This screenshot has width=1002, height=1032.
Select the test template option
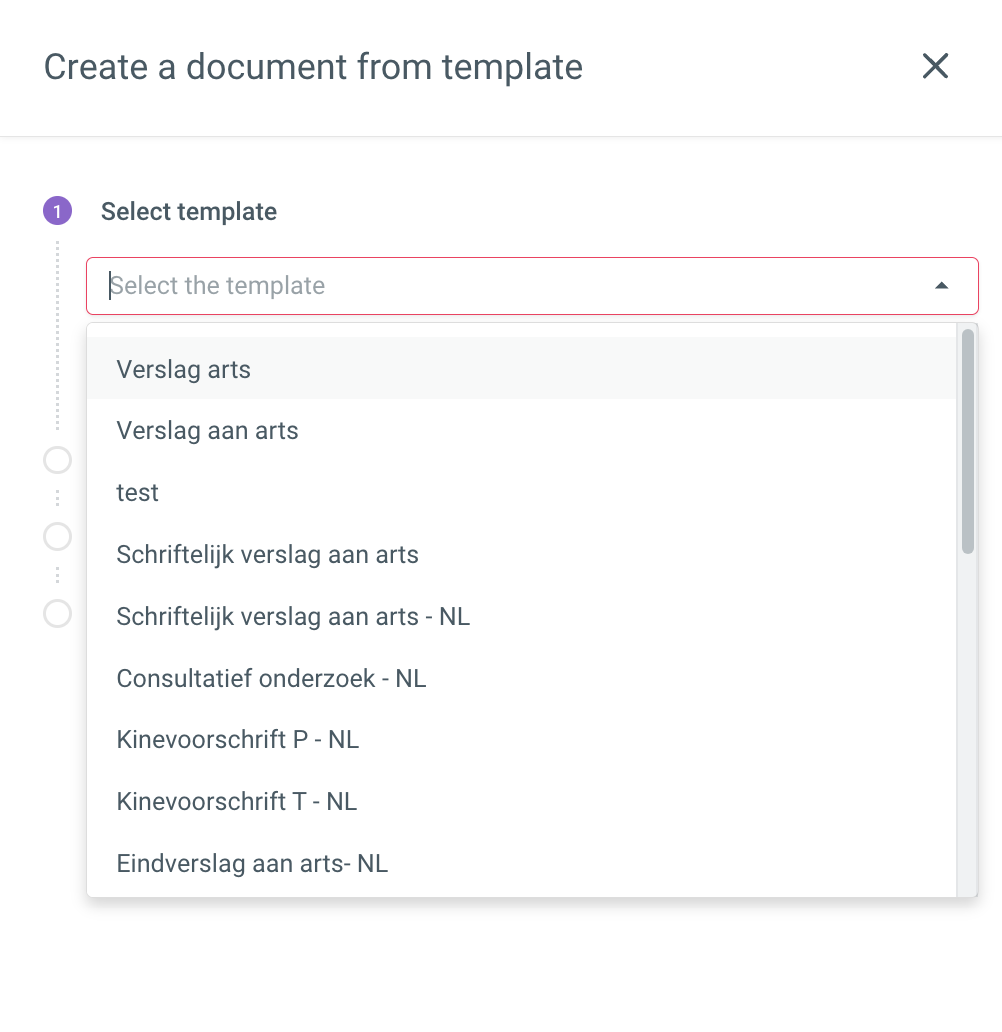[x=521, y=492]
